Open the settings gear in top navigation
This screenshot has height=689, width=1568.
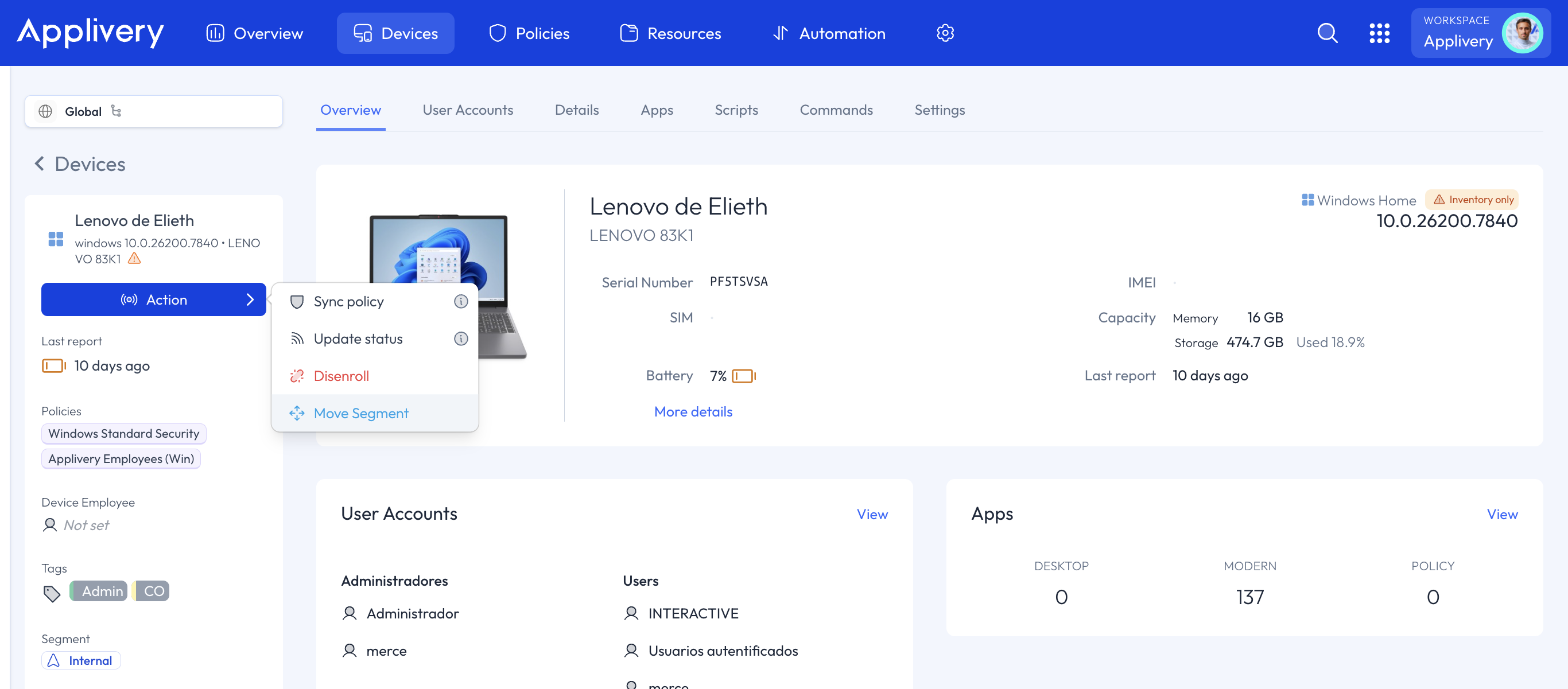click(x=945, y=33)
